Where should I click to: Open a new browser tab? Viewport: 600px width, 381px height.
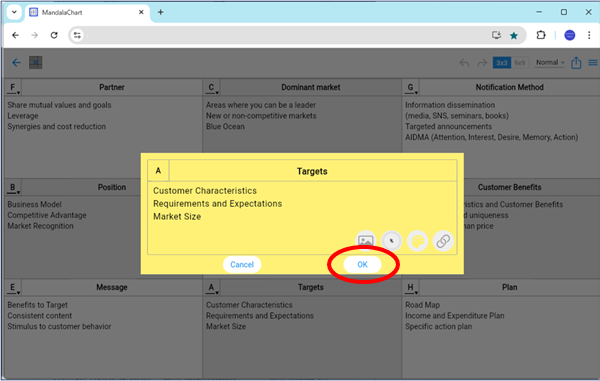click(161, 12)
